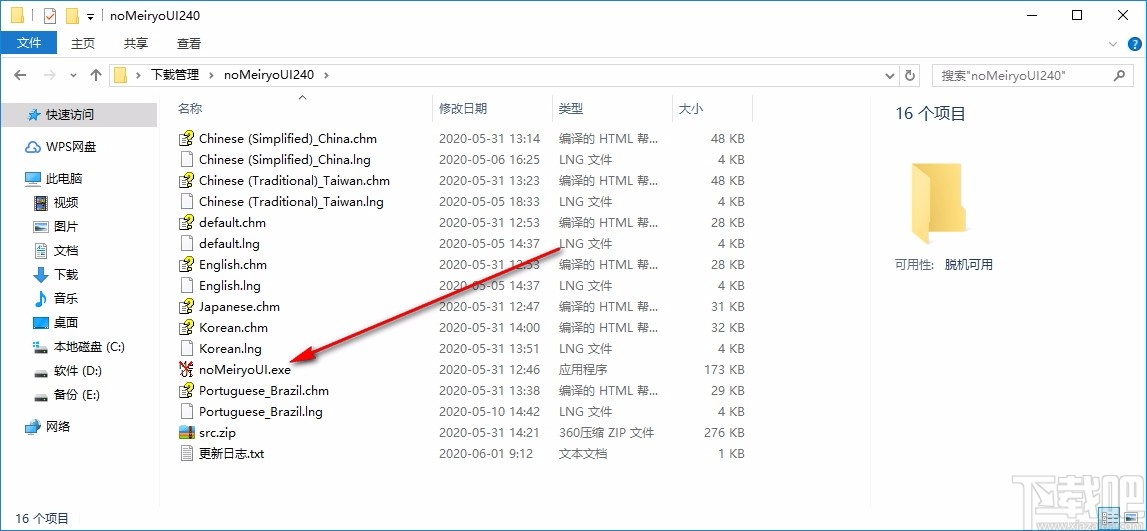1147x531 pixels.
Task: Select Chinese (Traditional)_Taiwan.chm file name
Action: pyautogui.click(x=294, y=180)
